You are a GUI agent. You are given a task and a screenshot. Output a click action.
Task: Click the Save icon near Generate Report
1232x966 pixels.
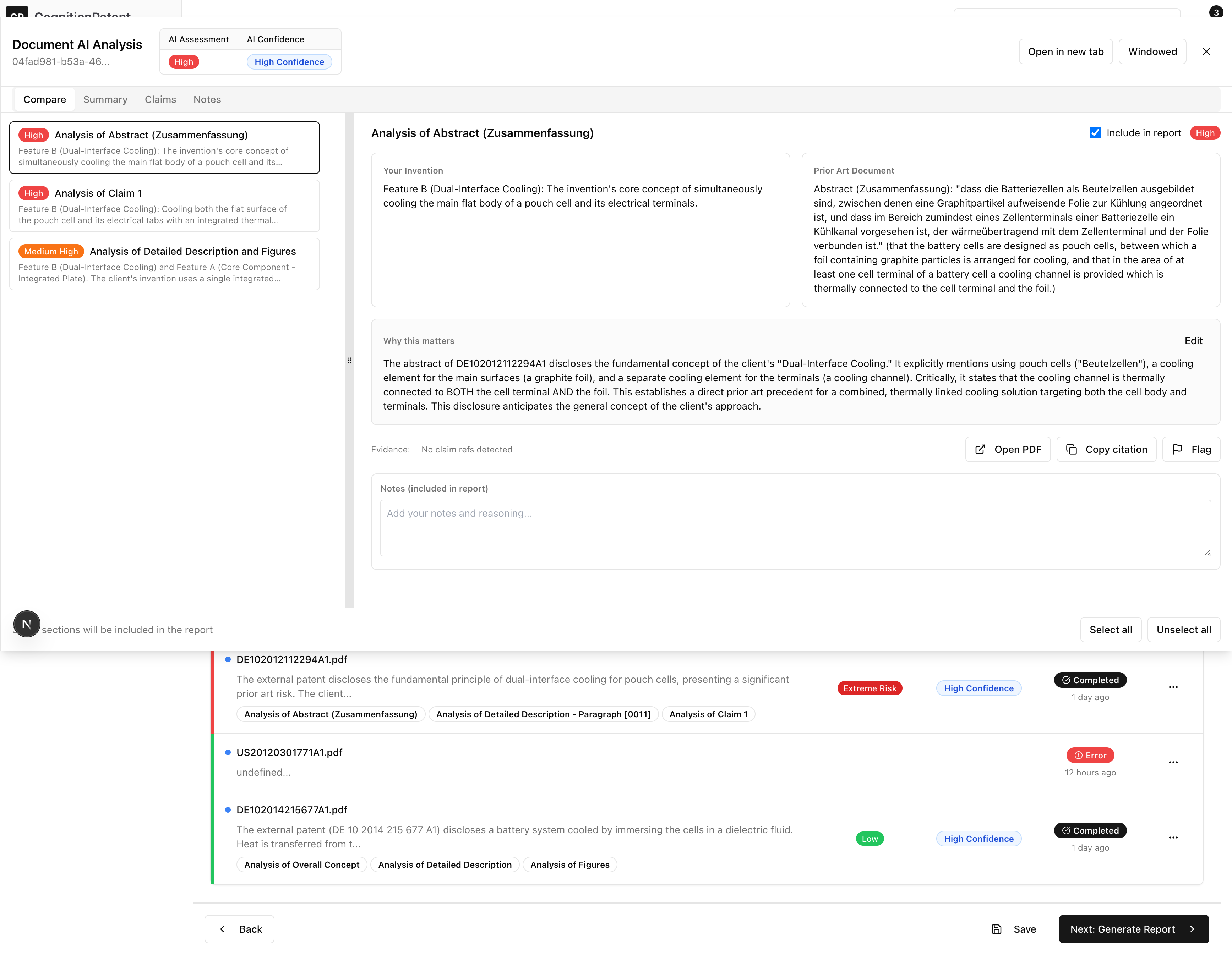click(x=997, y=929)
